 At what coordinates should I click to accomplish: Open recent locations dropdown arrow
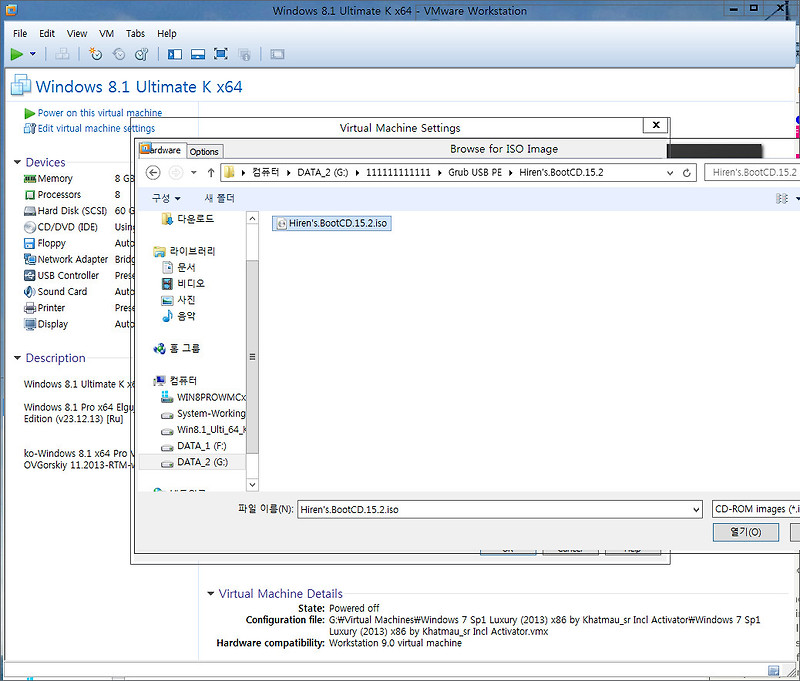pyautogui.click(x=194, y=172)
